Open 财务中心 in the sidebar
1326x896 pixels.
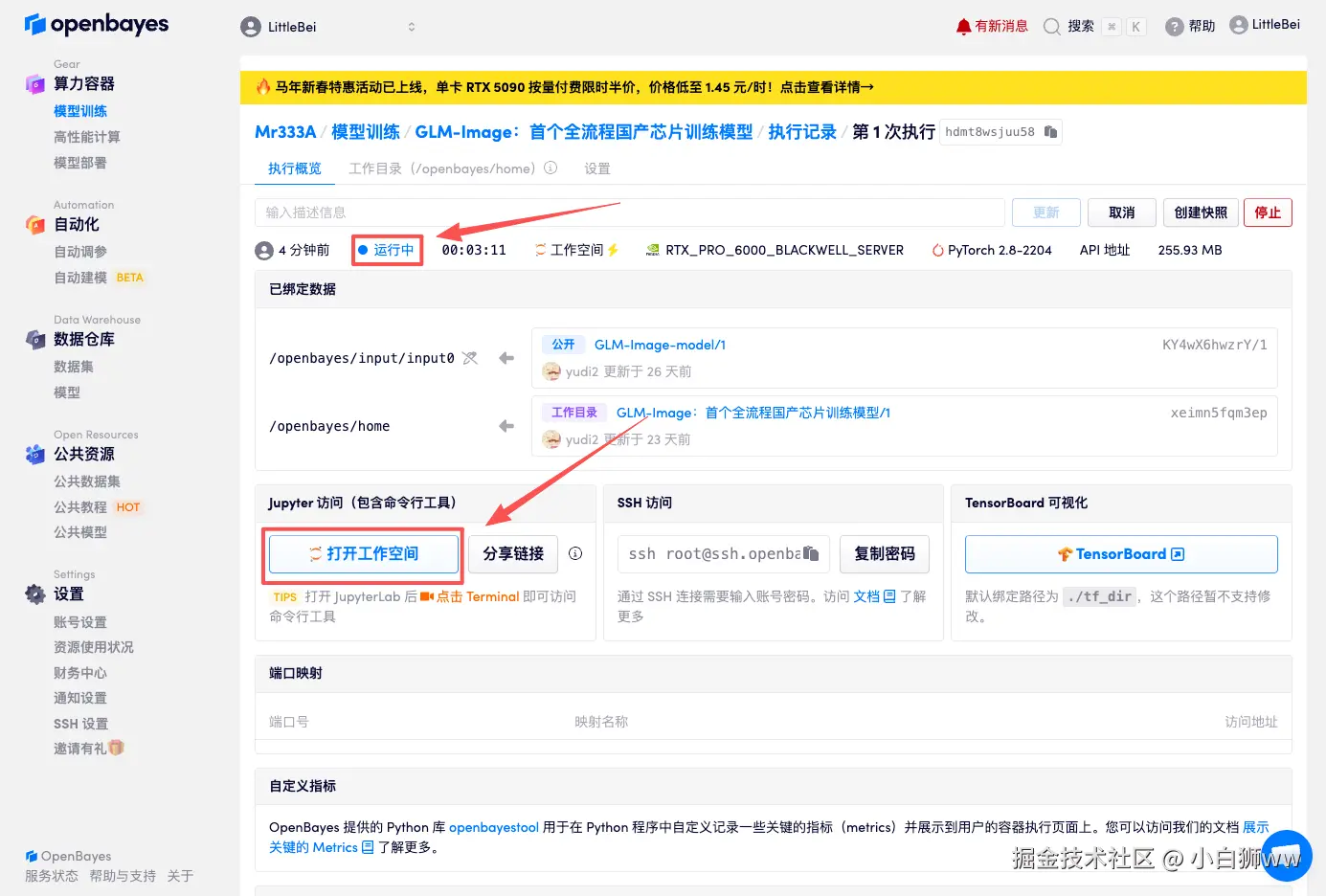point(80,673)
